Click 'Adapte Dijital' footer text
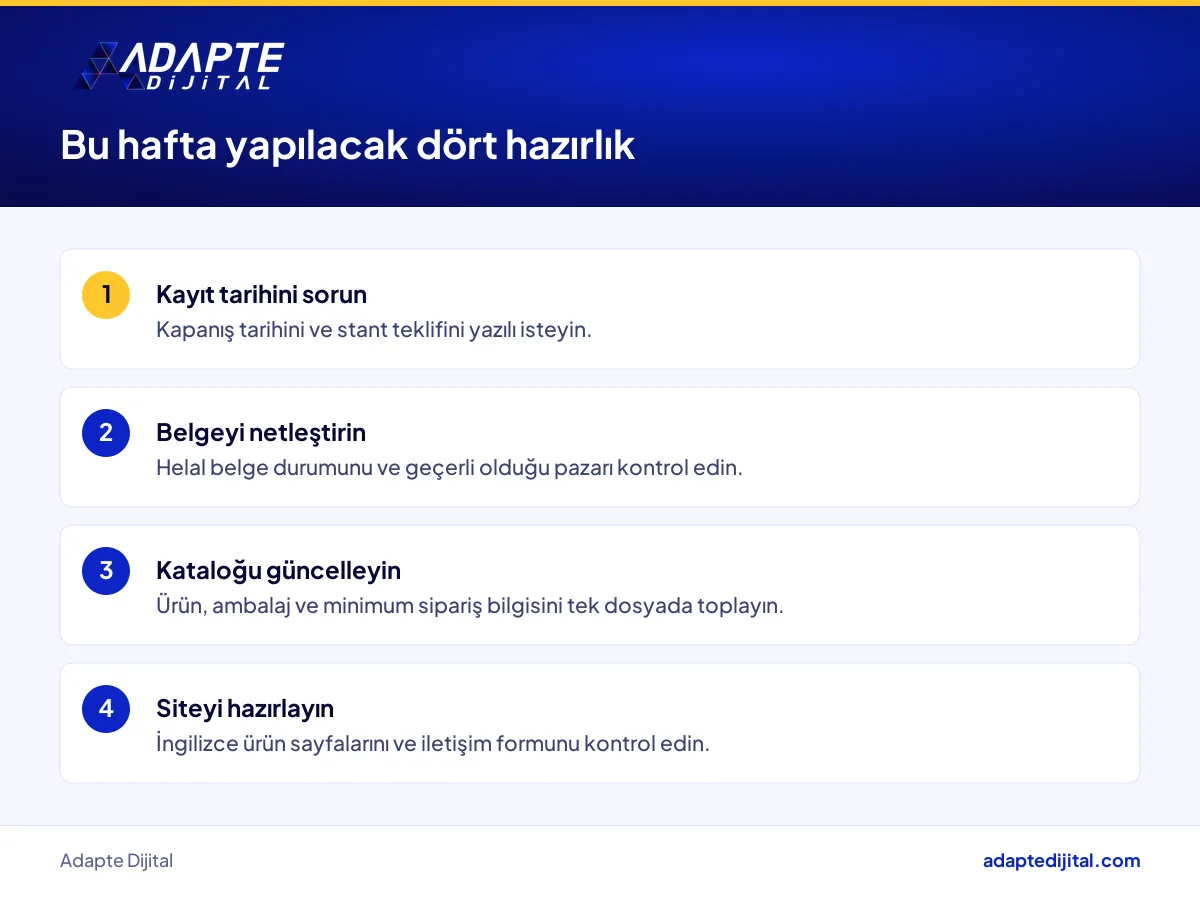1200x911 pixels. pos(116,861)
